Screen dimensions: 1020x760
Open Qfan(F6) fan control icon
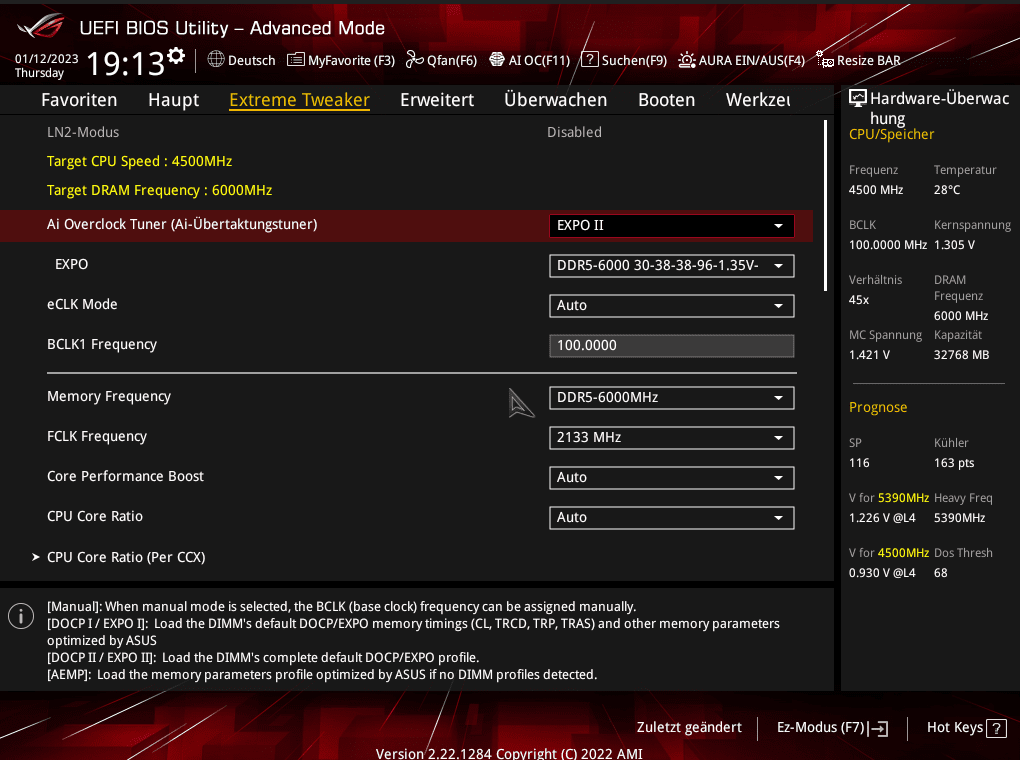point(414,59)
